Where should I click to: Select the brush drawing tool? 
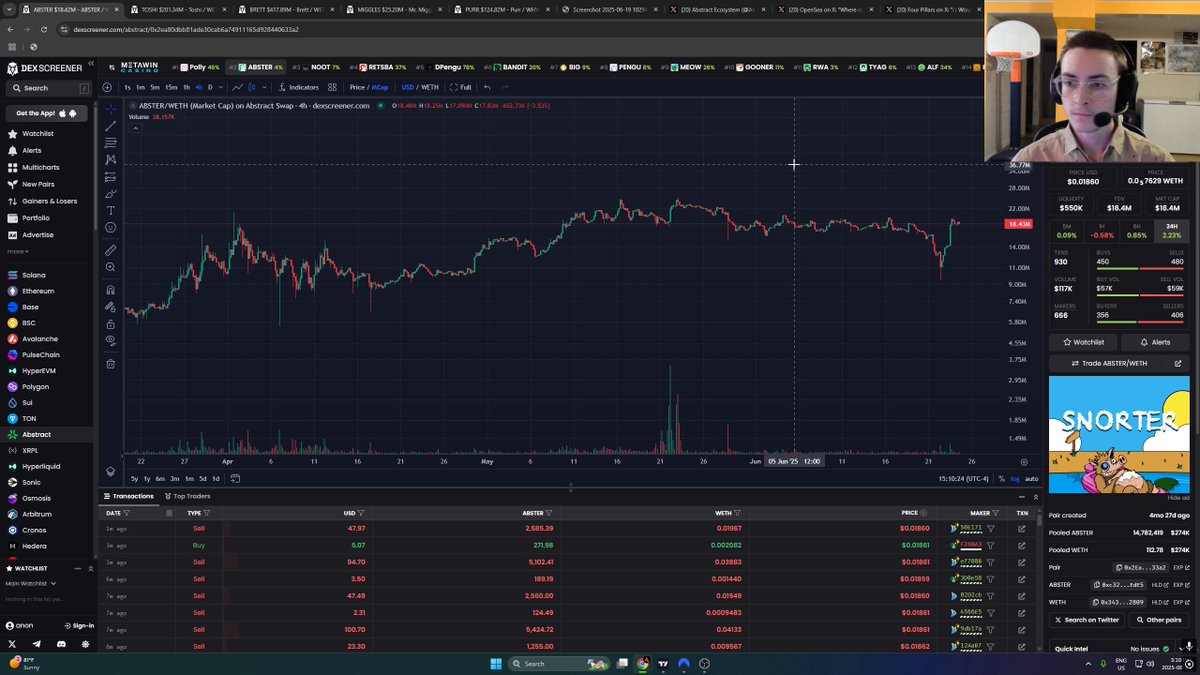[x=110, y=193]
